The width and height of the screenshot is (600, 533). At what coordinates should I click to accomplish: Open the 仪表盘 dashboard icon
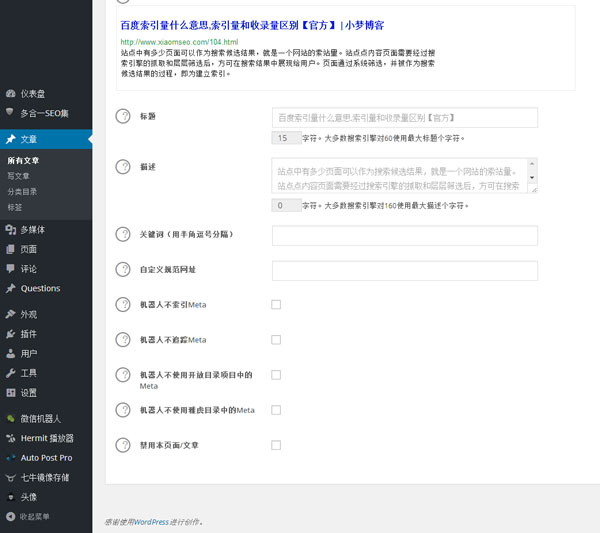point(11,93)
